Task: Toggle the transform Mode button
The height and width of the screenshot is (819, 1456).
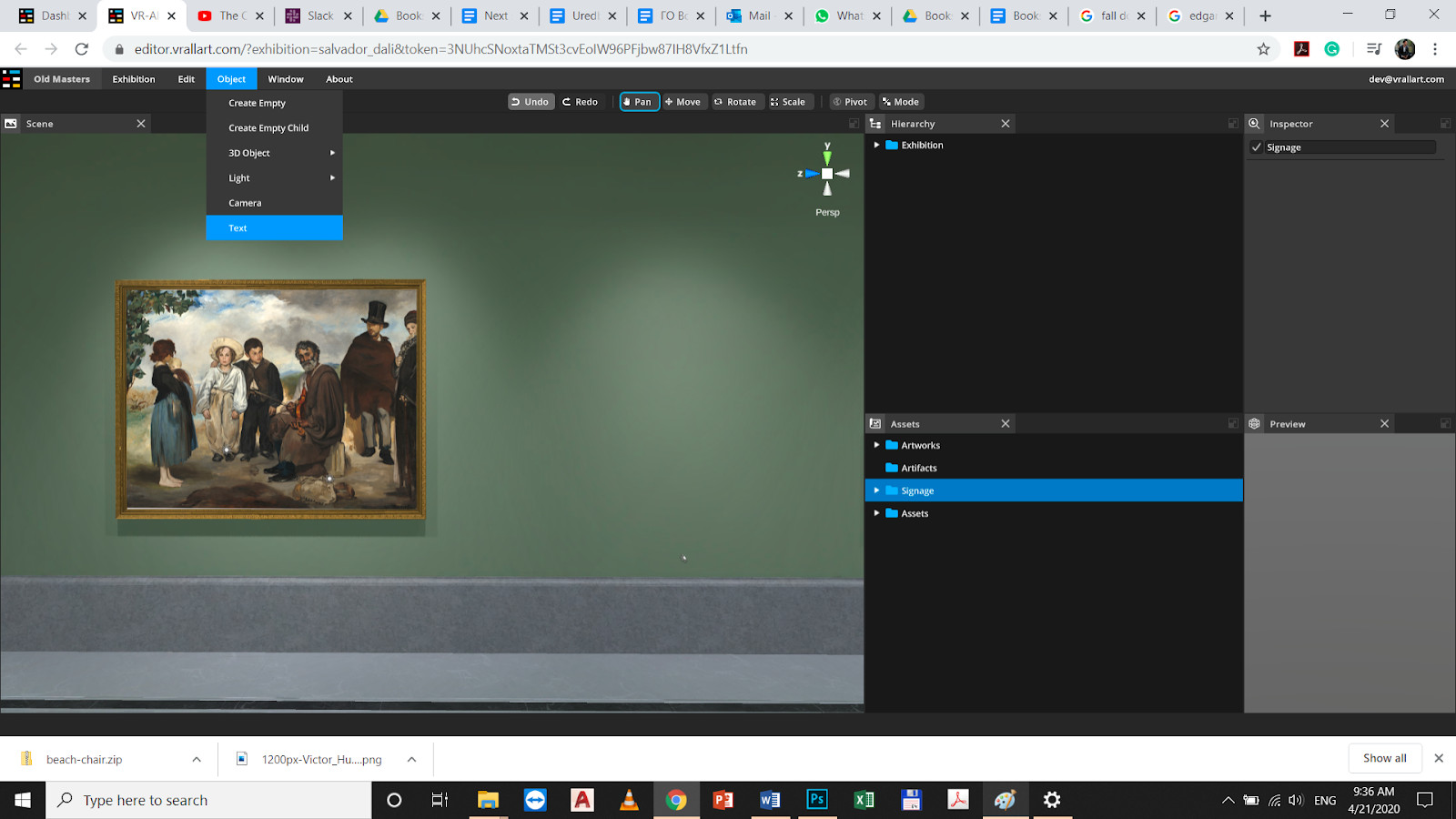Action: pyautogui.click(x=901, y=102)
